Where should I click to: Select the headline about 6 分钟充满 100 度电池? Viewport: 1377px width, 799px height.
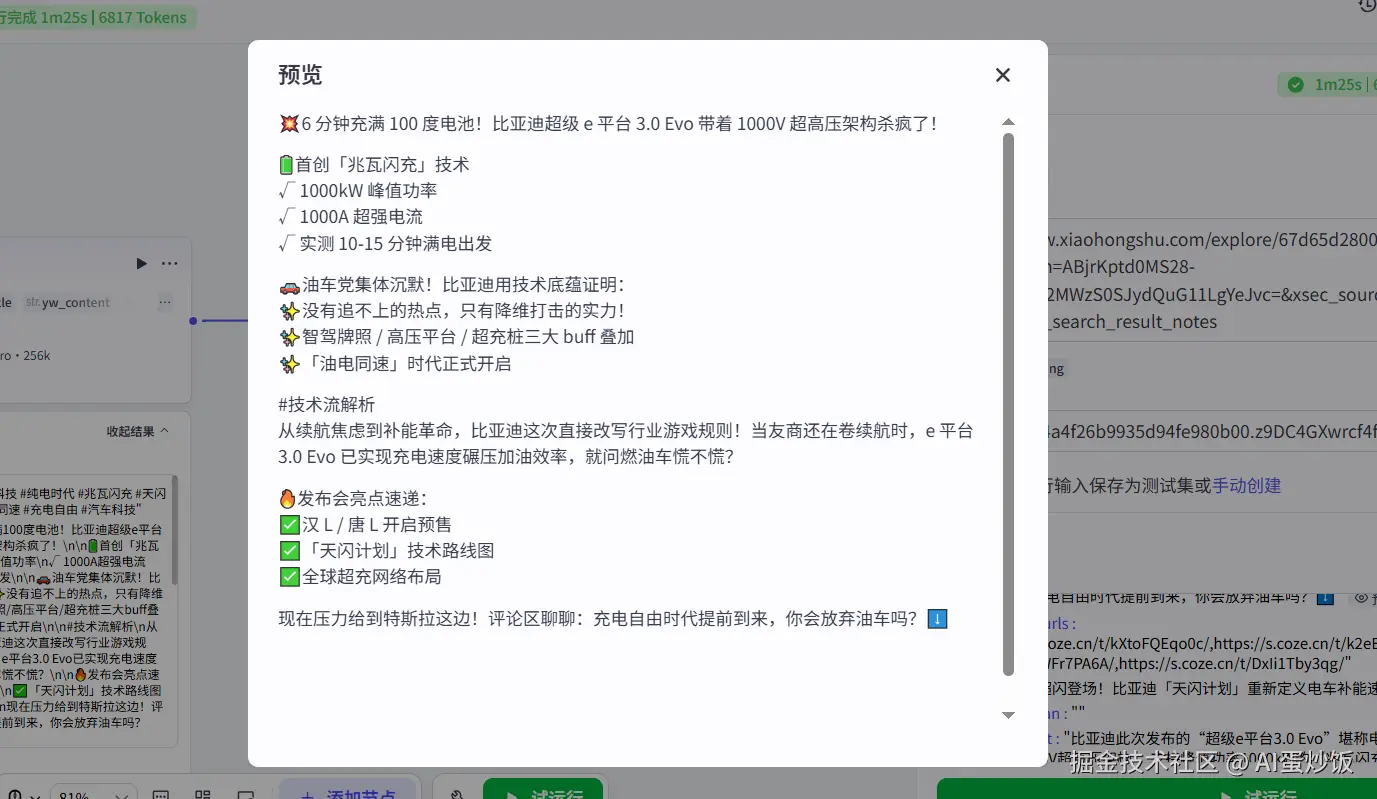[x=608, y=124]
